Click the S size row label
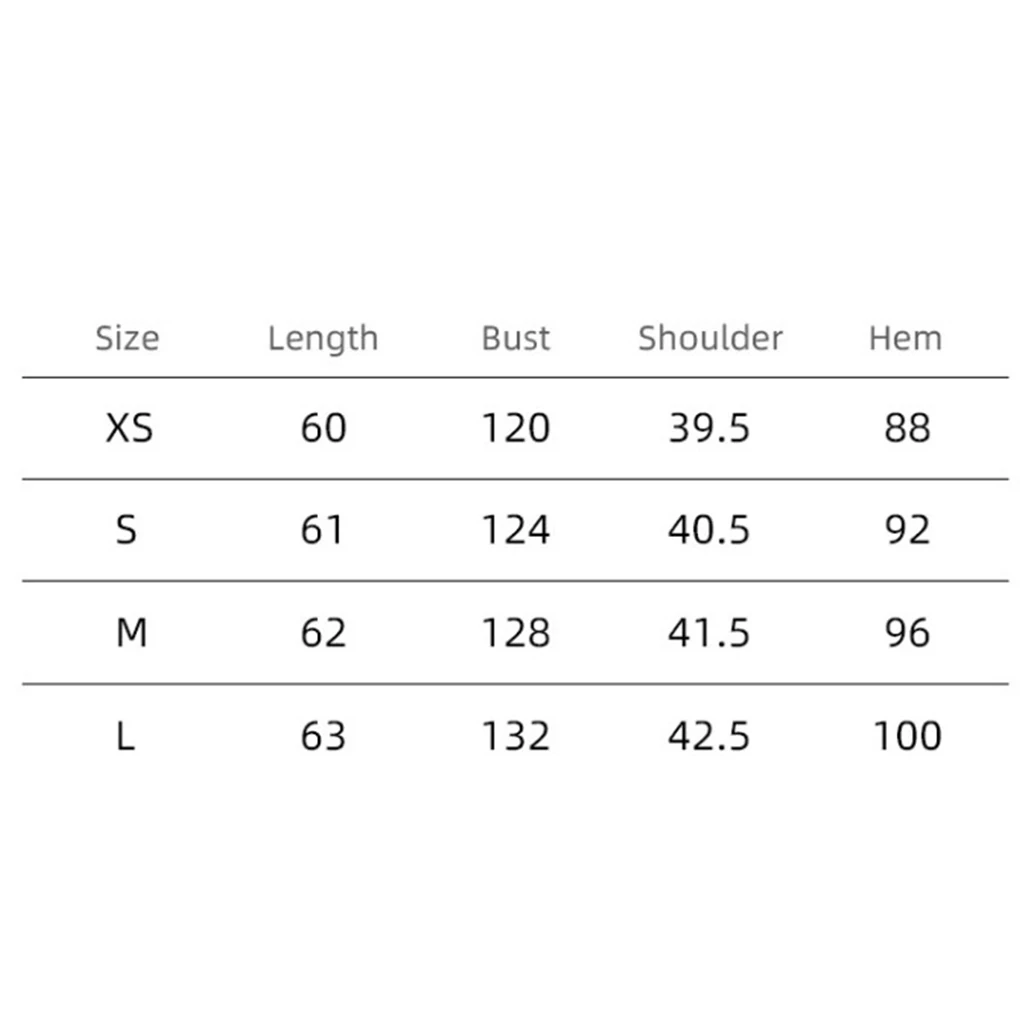Screen dimensions: 1020x1020 click(x=126, y=530)
